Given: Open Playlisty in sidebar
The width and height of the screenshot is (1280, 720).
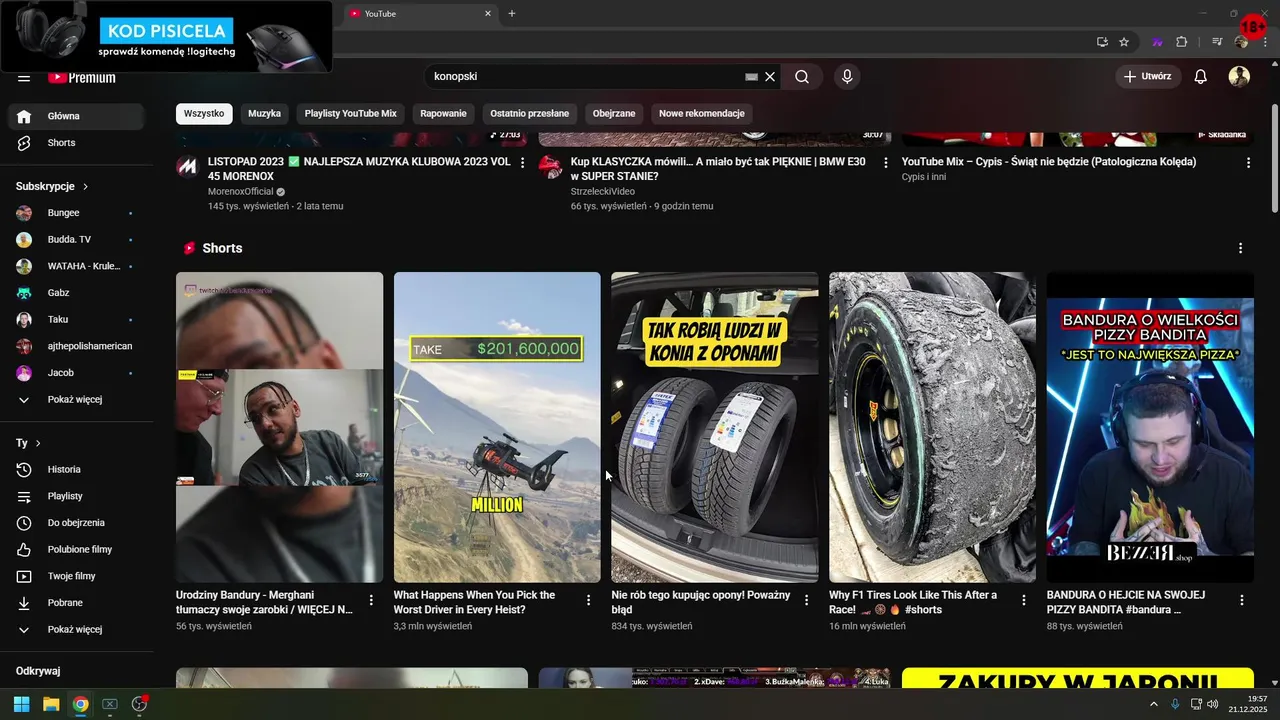Looking at the screenshot, I should 77,496.
